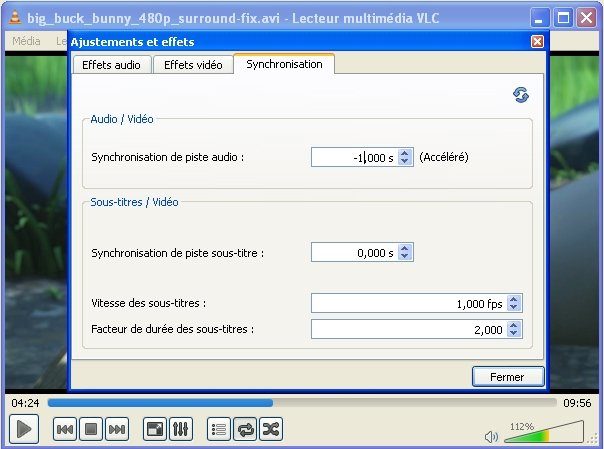Show the playlist icon
The image size is (604, 449).
coord(218,429)
